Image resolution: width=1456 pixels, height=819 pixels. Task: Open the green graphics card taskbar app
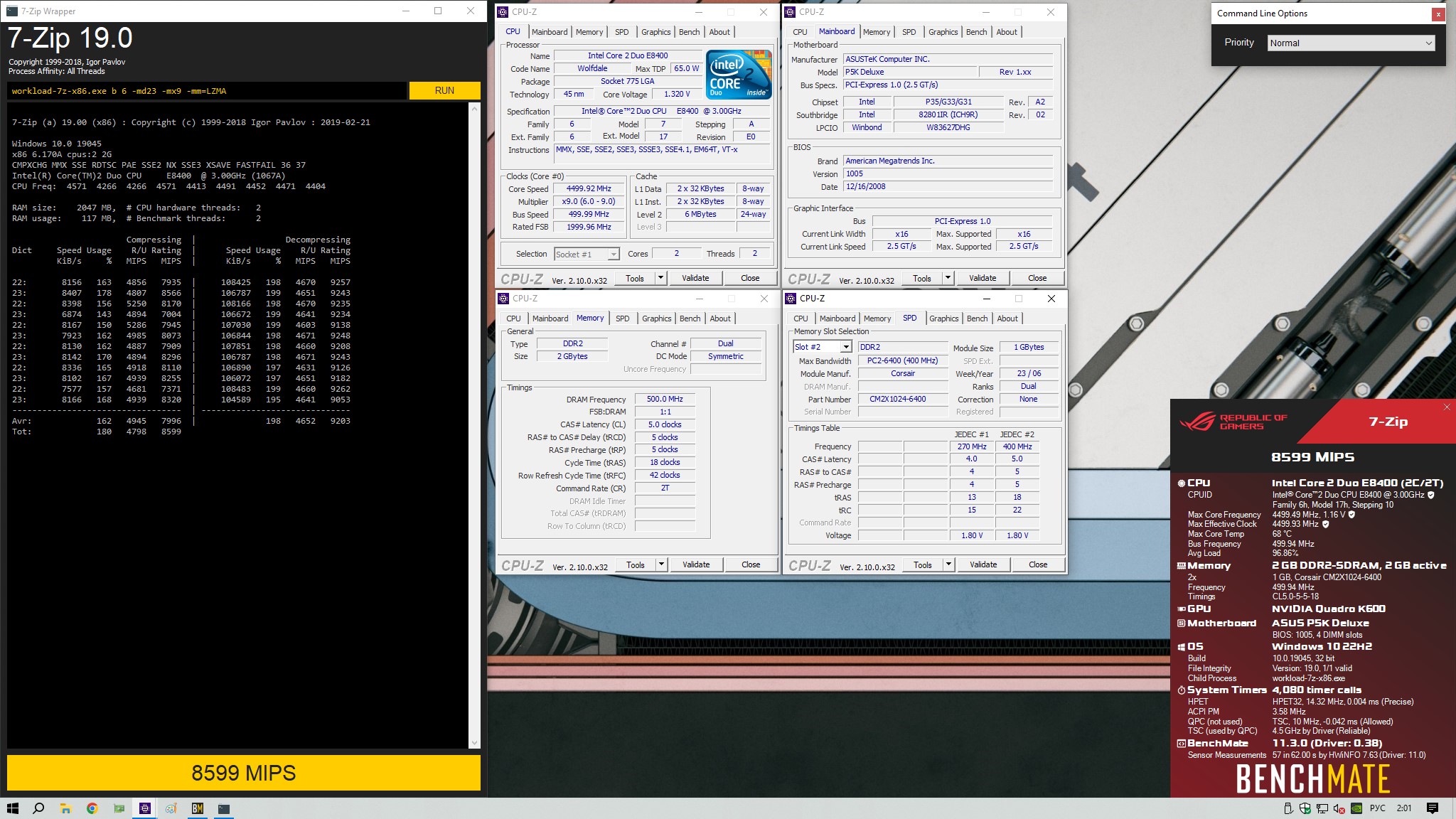[x=119, y=808]
